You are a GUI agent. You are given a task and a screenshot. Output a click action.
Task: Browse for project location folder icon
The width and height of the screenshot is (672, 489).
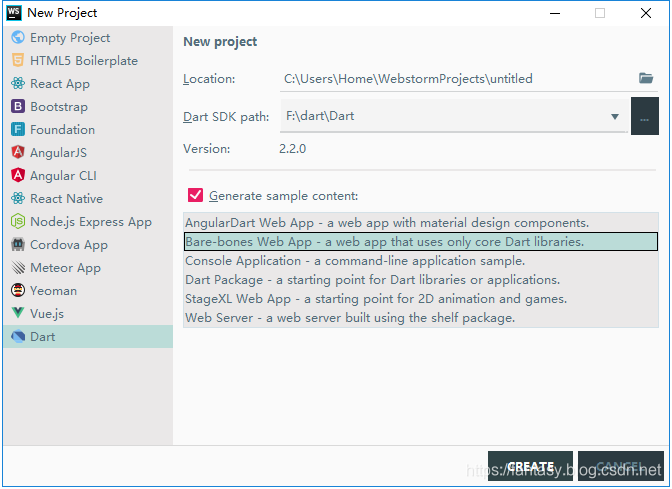point(646,78)
